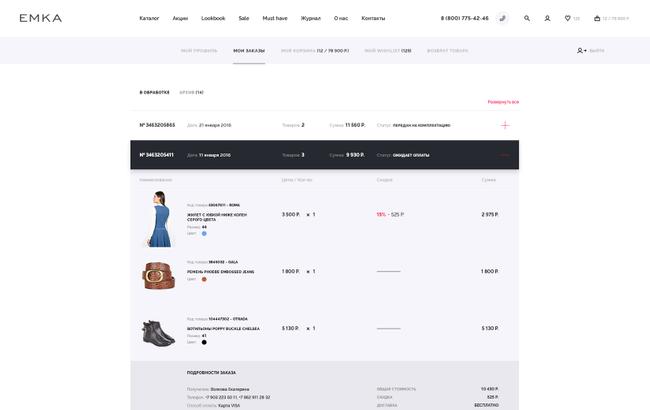Switch to Архив orders tab
This screenshot has height=410, width=650.
coord(192,92)
